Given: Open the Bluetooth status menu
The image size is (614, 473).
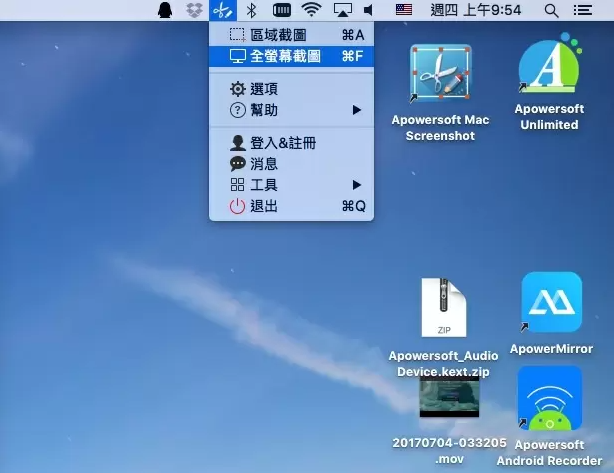Looking at the screenshot, I should click(251, 10).
